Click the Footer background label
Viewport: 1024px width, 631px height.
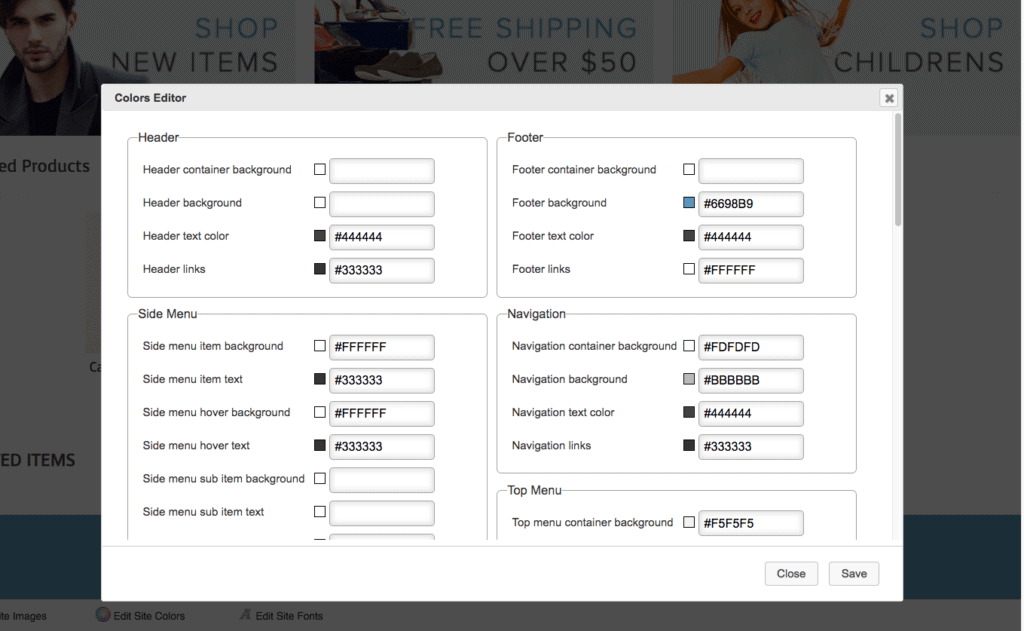[559, 203]
